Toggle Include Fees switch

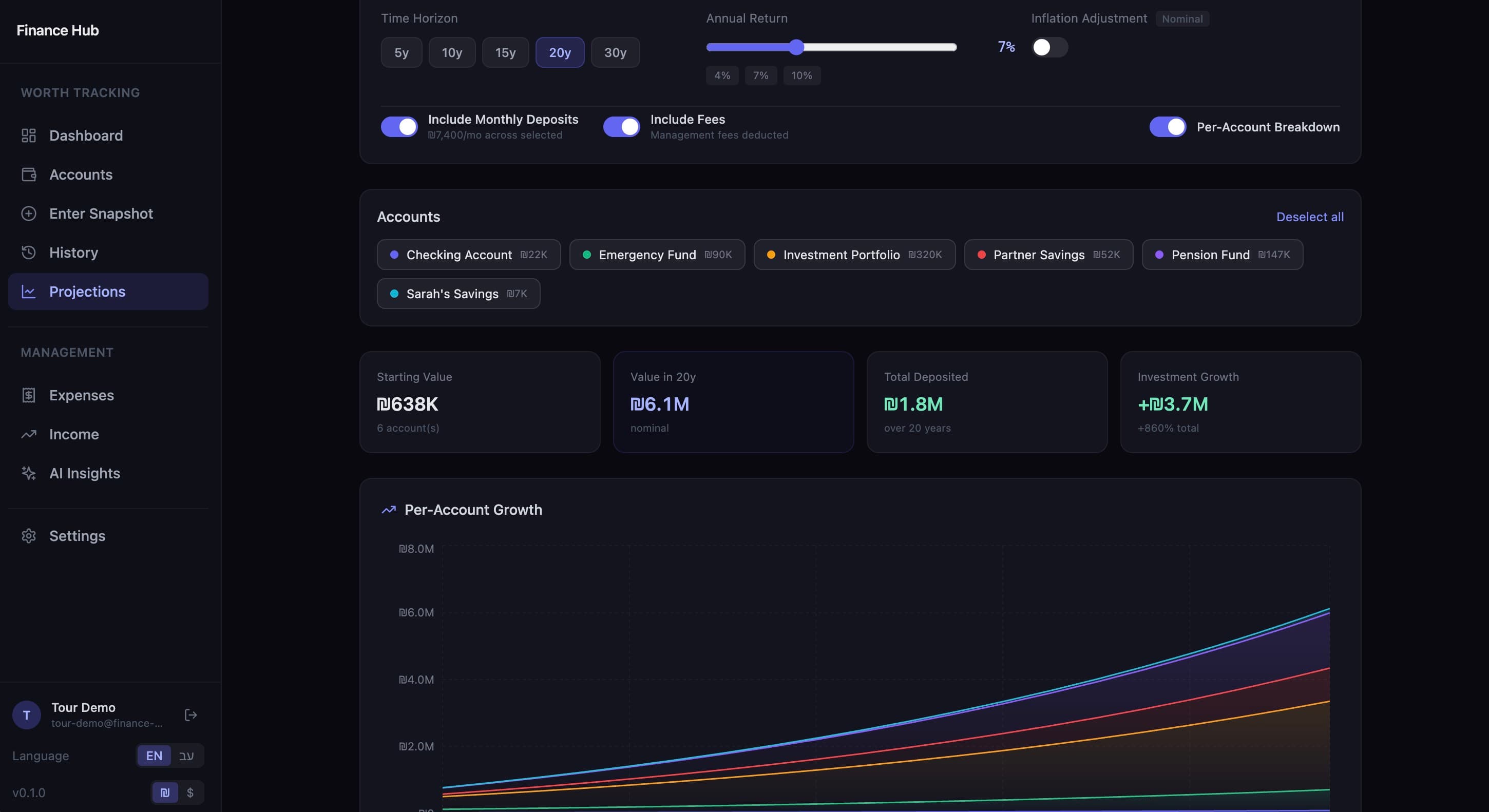pos(621,127)
